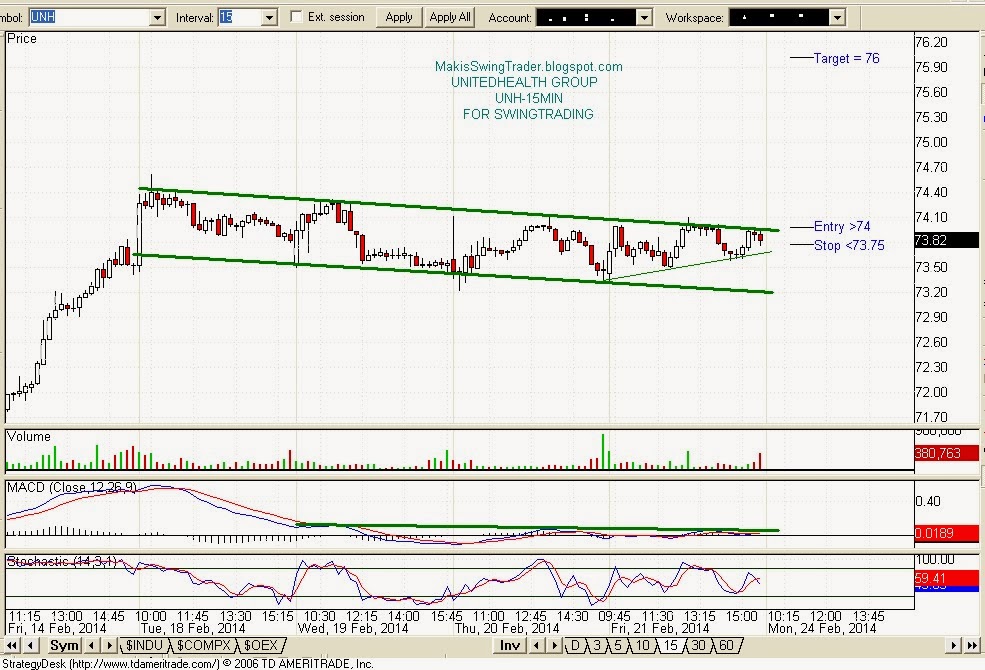Go to next interval tab arrow
Screen dimensions: 985x670
click(554, 645)
